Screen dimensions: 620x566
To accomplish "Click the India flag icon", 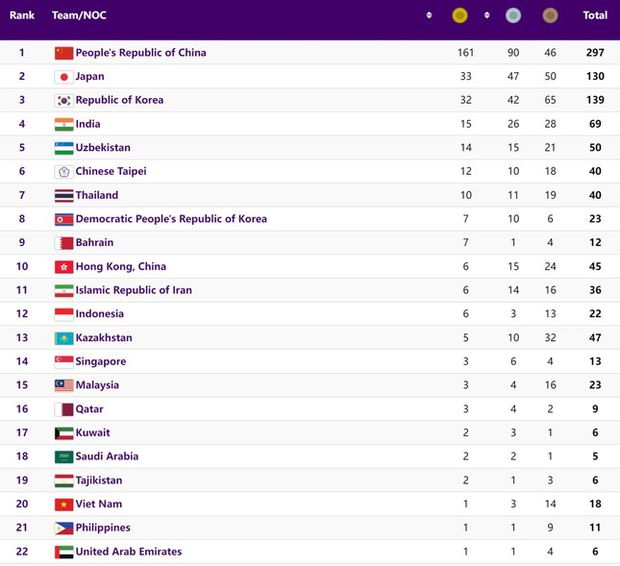I will [x=64, y=124].
